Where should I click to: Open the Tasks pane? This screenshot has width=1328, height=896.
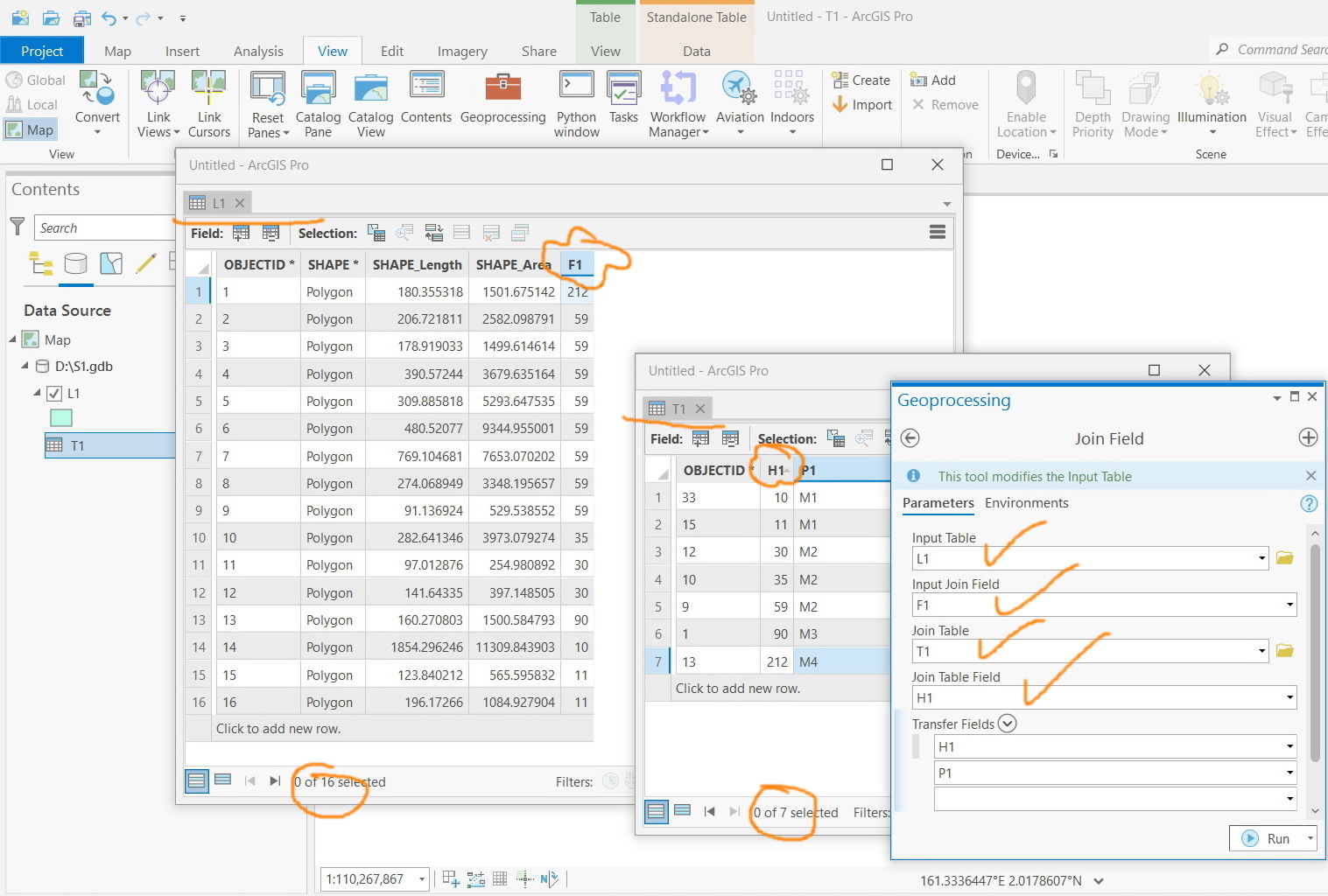(x=623, y=98)
